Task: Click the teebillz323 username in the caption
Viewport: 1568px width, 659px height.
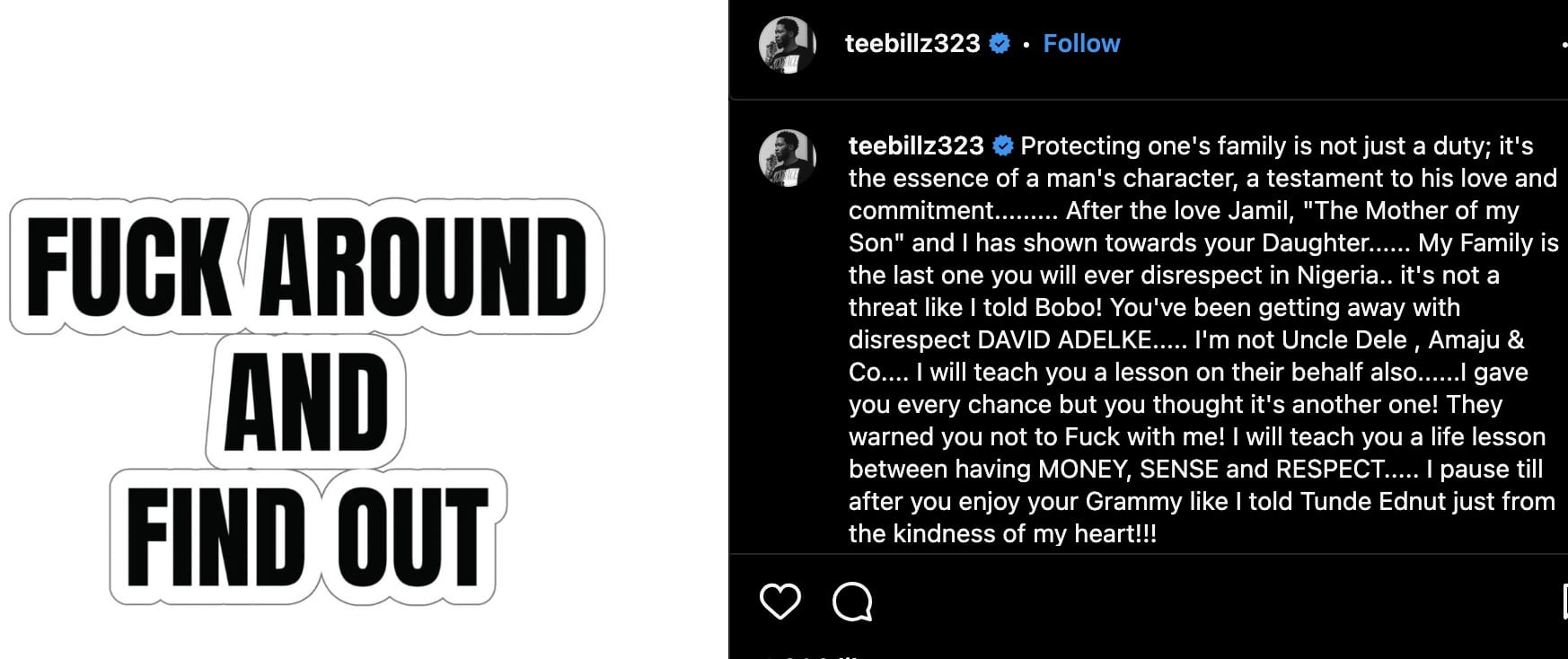Action: tap(915, 145)
